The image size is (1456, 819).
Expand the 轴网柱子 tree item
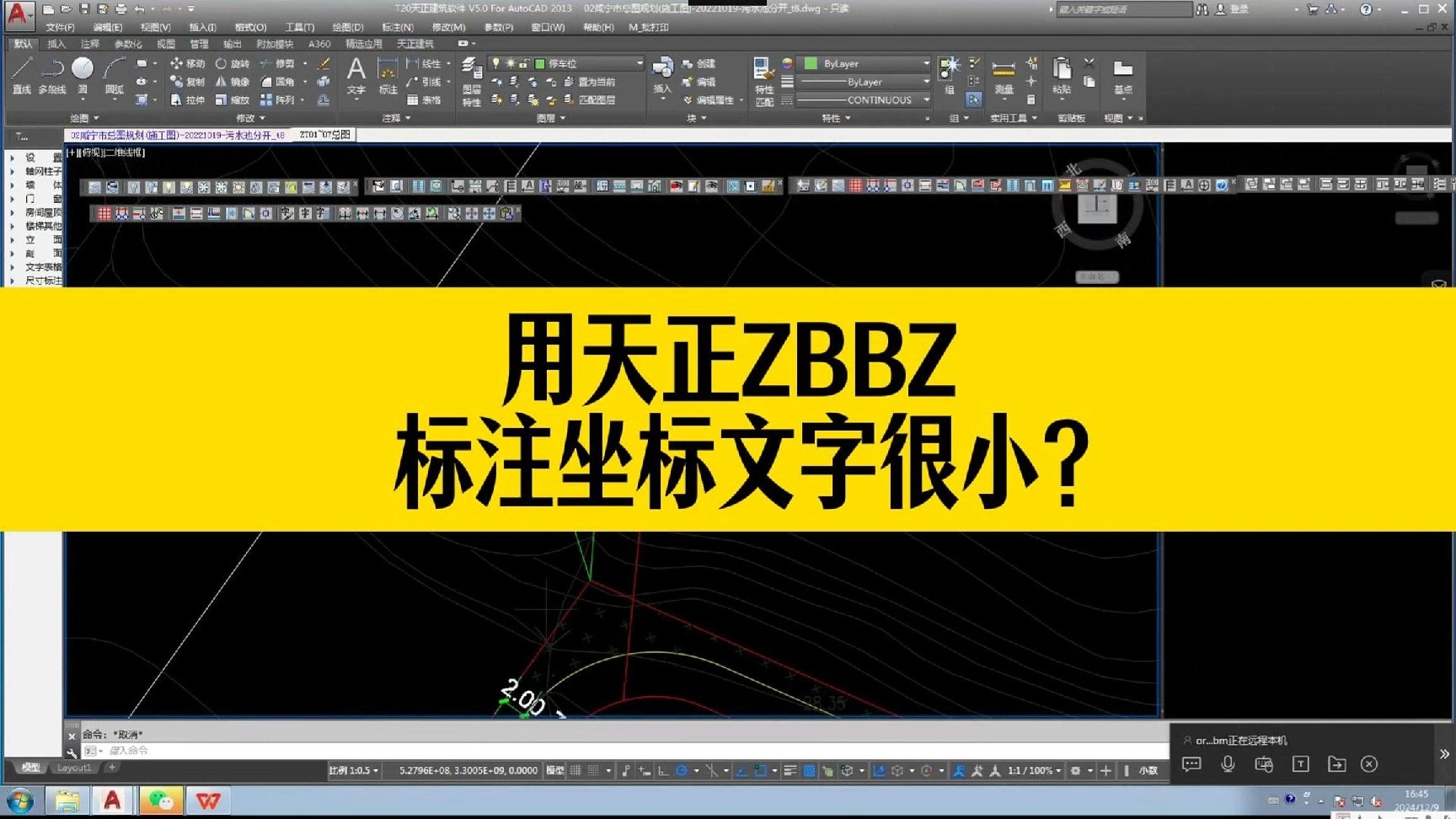(x=12, y=171)
